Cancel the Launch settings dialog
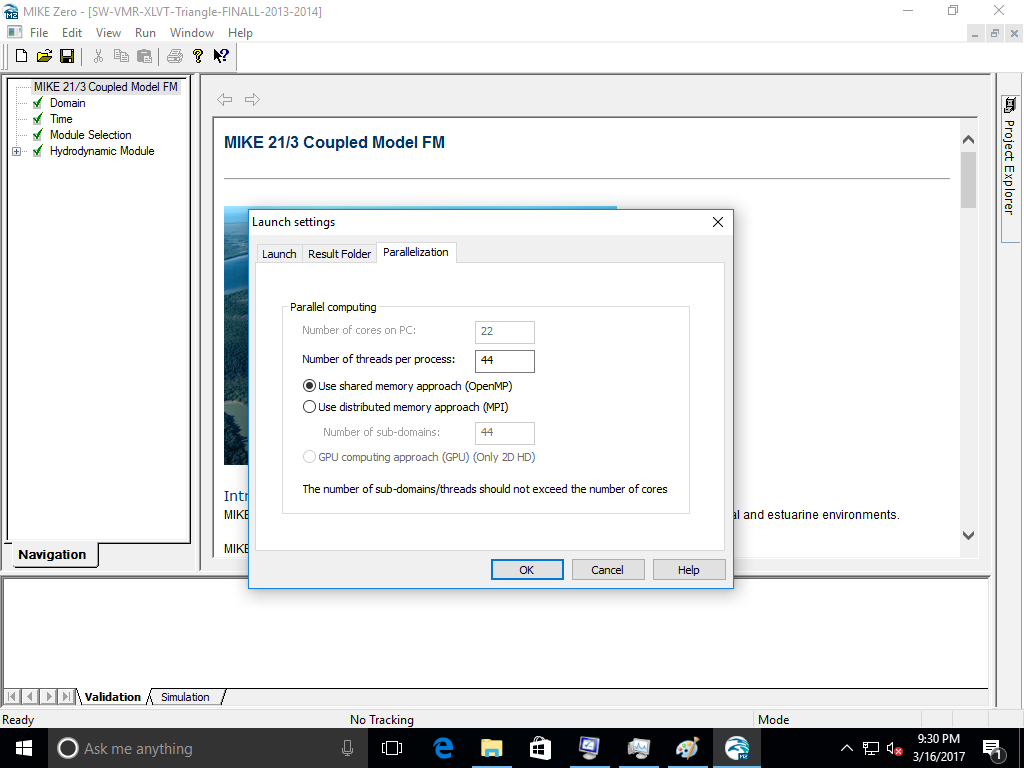Viewport: 1024px width, 768px height. tap(608, 569)
